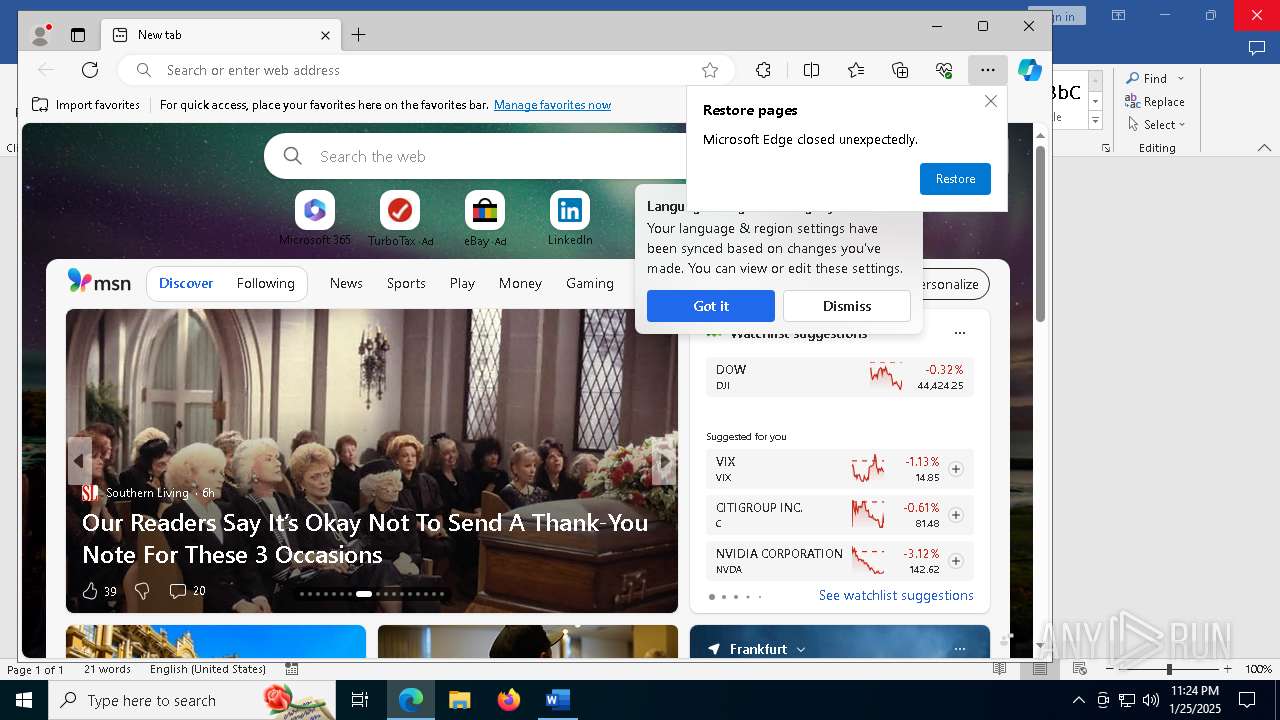
Task: Open Firefox from the taskbar
Action: (x=508, y=700)
